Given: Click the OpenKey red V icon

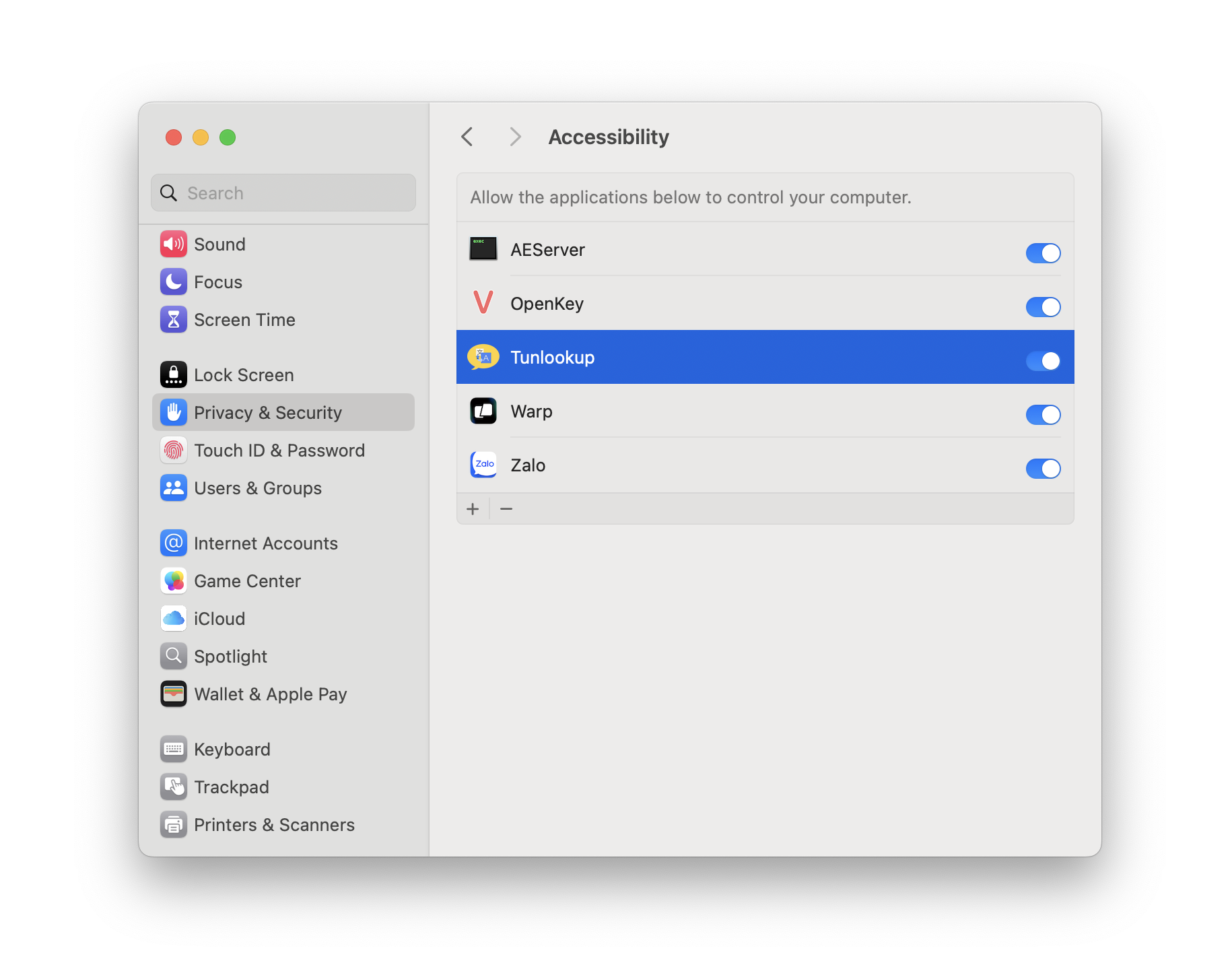Looking at the screenshot, I should (483, 303).
